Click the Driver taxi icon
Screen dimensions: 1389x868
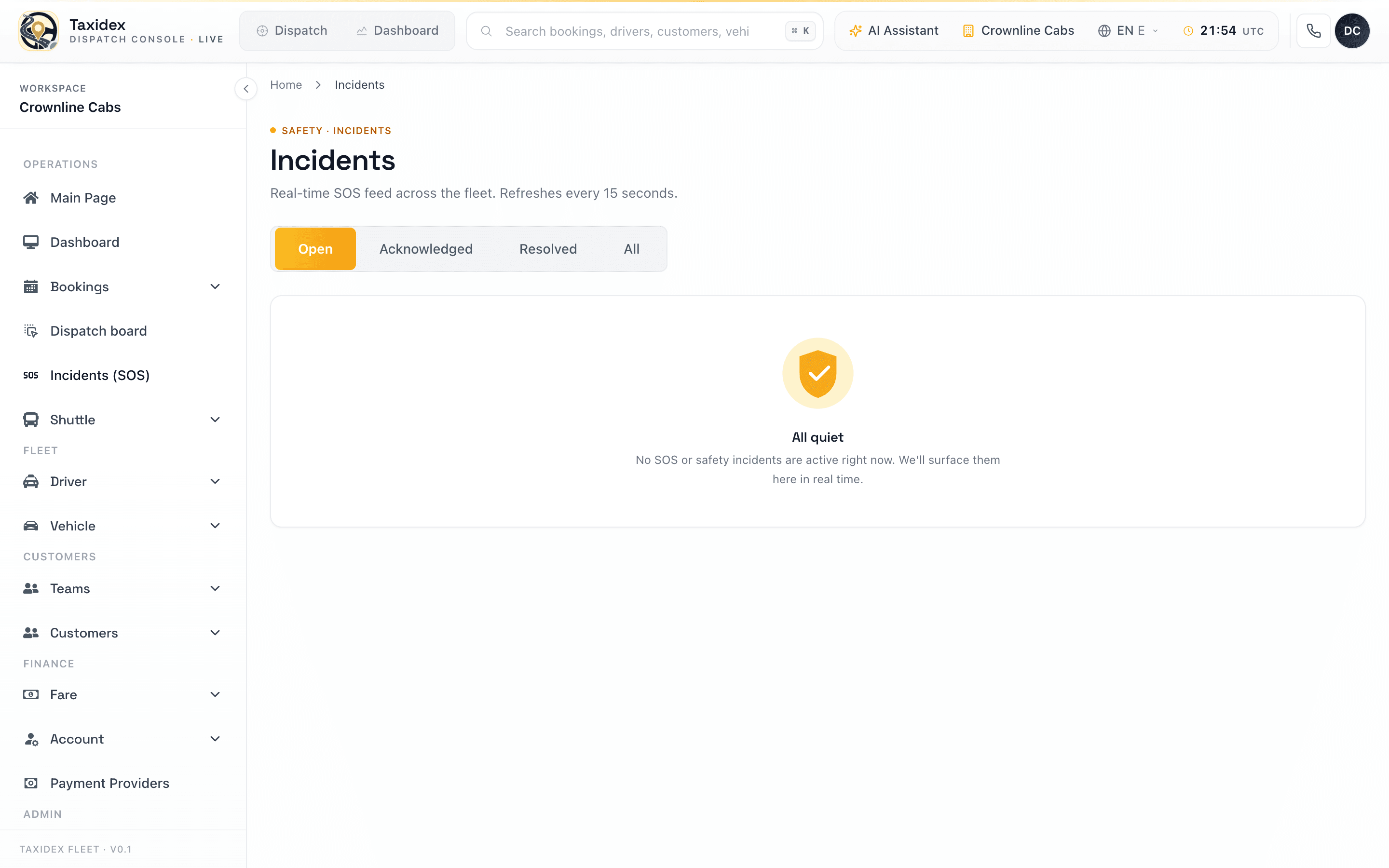[x=31, y=482]
